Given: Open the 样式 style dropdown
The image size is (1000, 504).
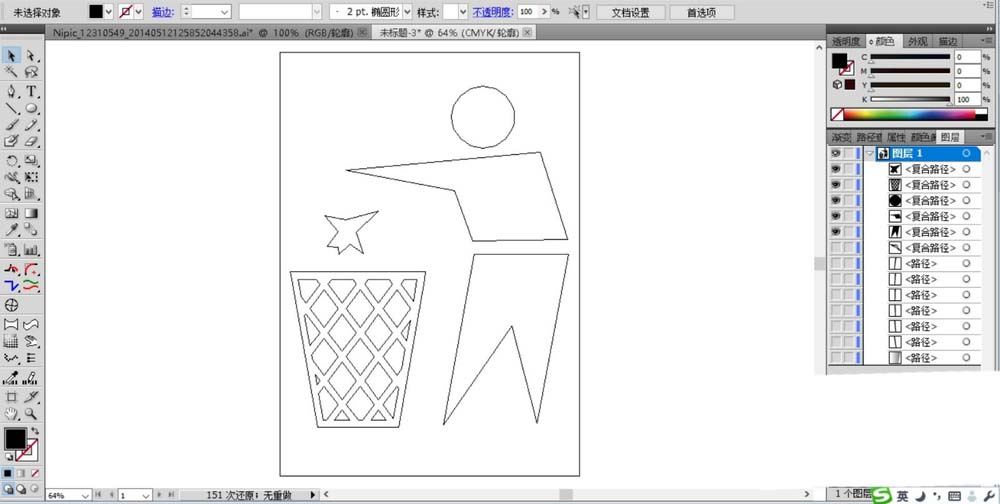Looking at the screenshot, I should tap(463, 11).
